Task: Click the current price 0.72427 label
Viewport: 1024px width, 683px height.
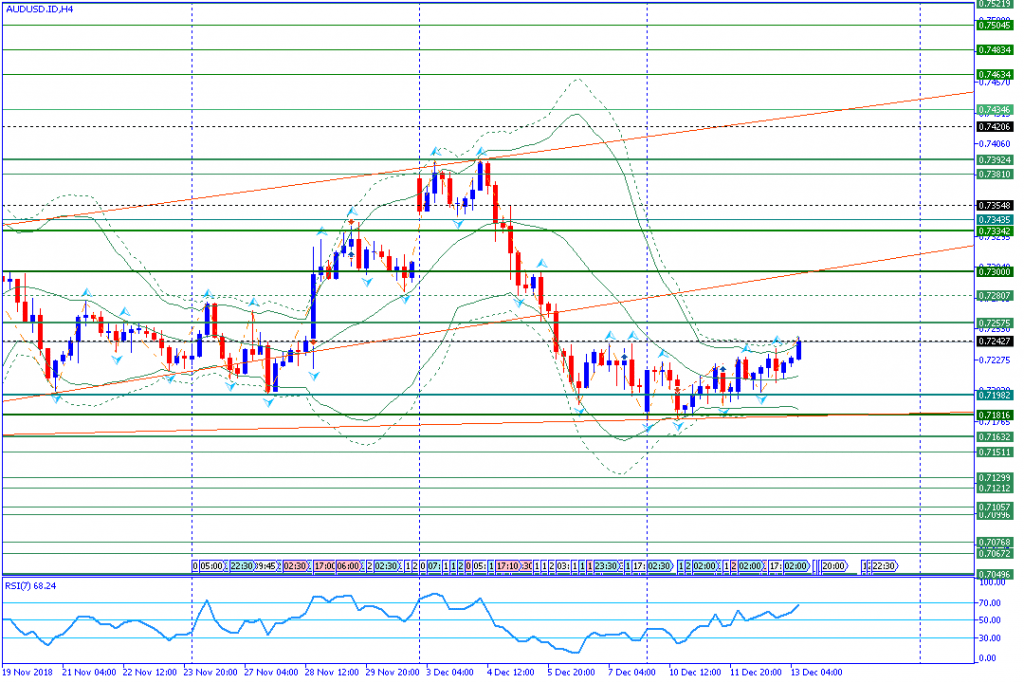Action: pyautogui.click(x=995, y=341)
